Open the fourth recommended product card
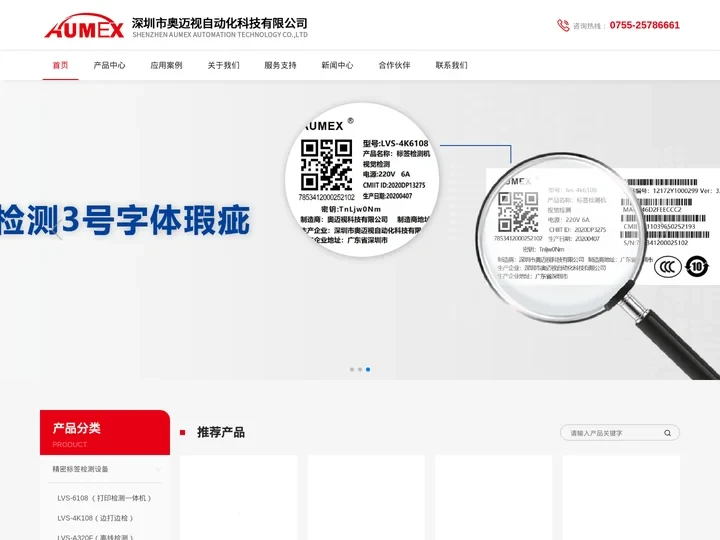 [x=621, y=498]
